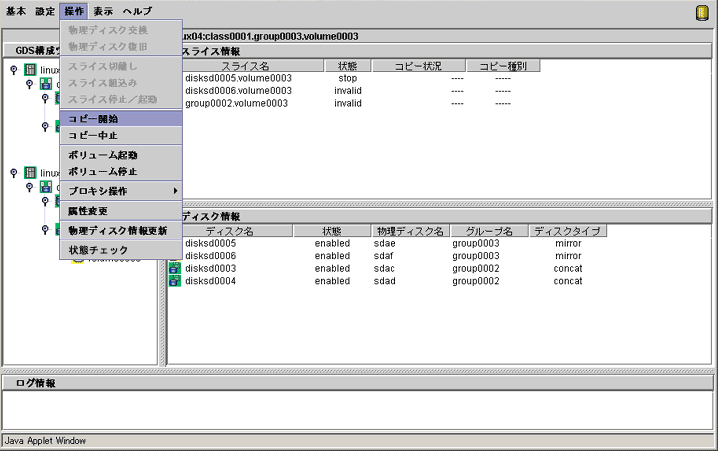The width and height of the screenshot is (718, 451).
Task: Open 属性変更 from the menu
Action: [89, 211]
